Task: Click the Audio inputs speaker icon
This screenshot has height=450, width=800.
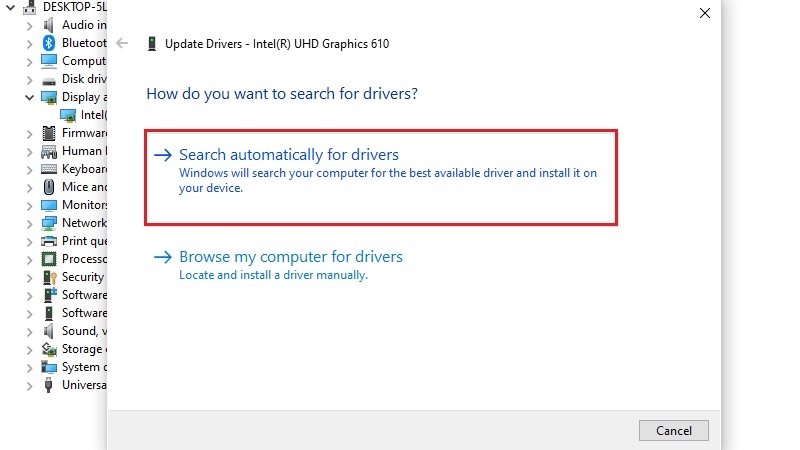Action: 48,25
